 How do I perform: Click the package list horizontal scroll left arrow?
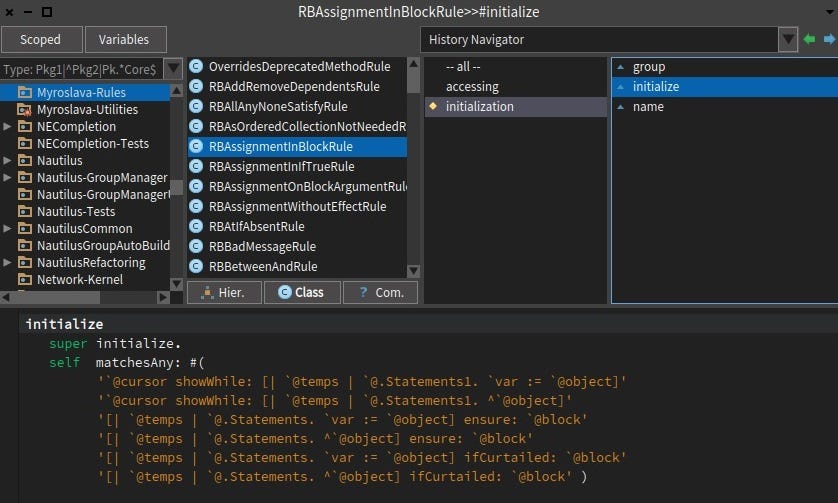coord(5,297)
